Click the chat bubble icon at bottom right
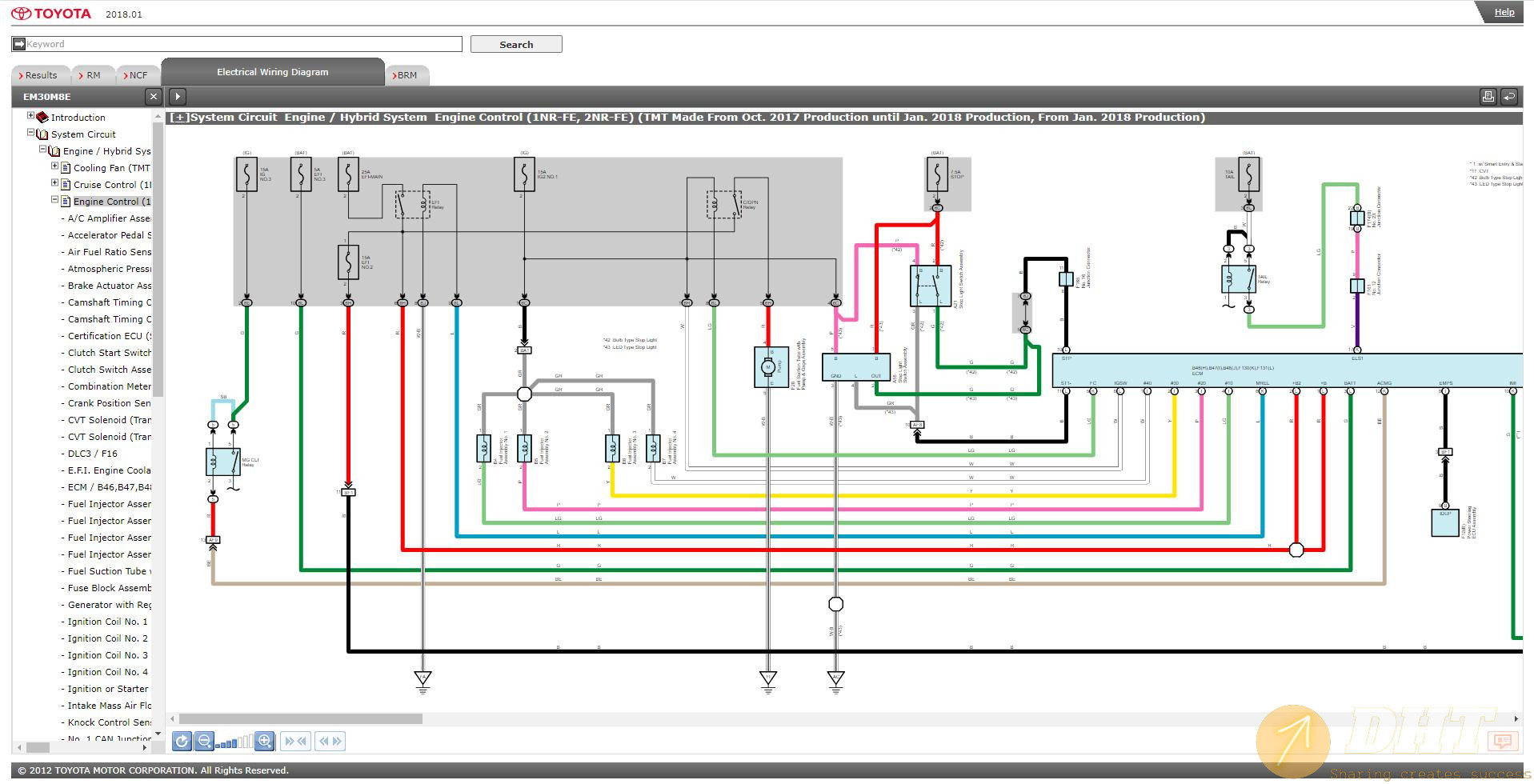 pos(1502,742)
